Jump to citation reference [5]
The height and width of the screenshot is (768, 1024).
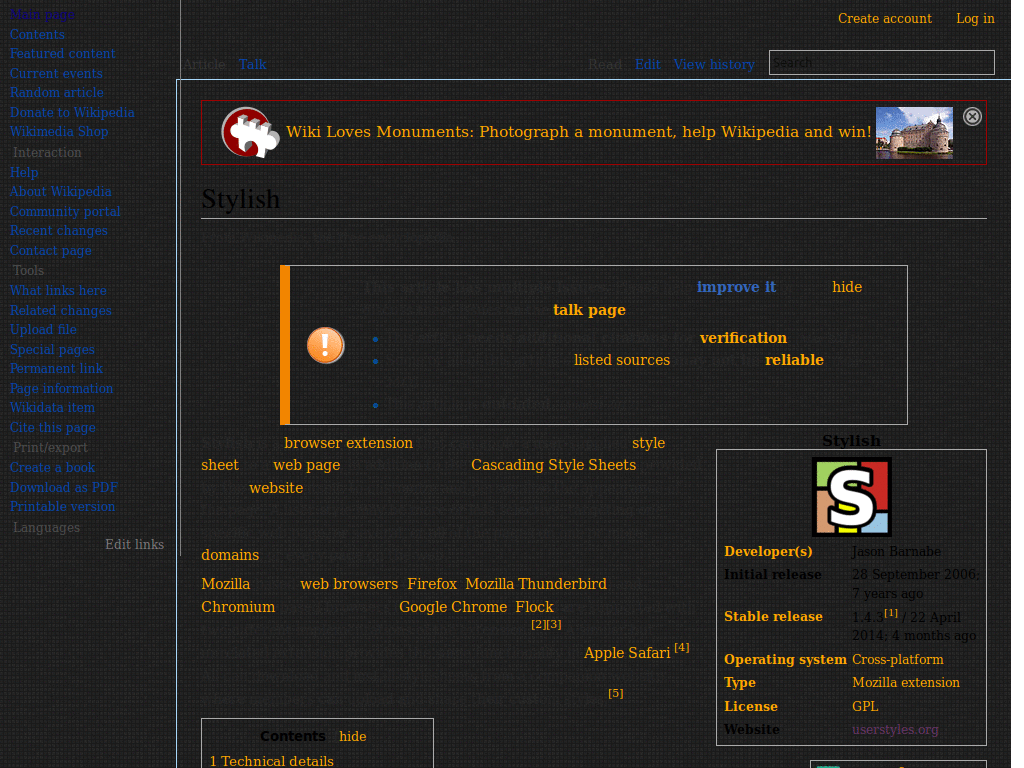(x=615, y=694)
